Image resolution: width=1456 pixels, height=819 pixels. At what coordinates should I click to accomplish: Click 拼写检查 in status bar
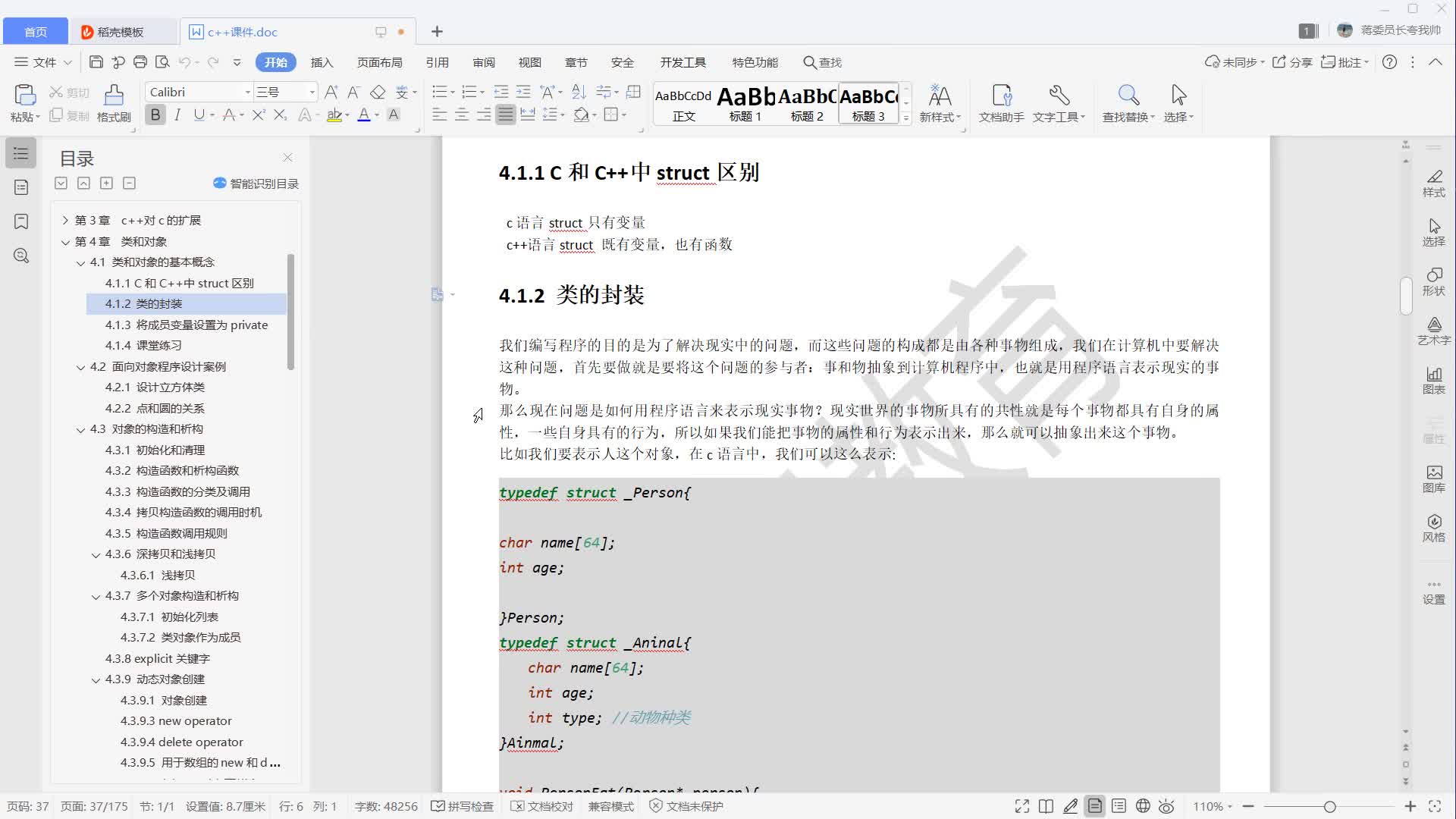[463, 806]
